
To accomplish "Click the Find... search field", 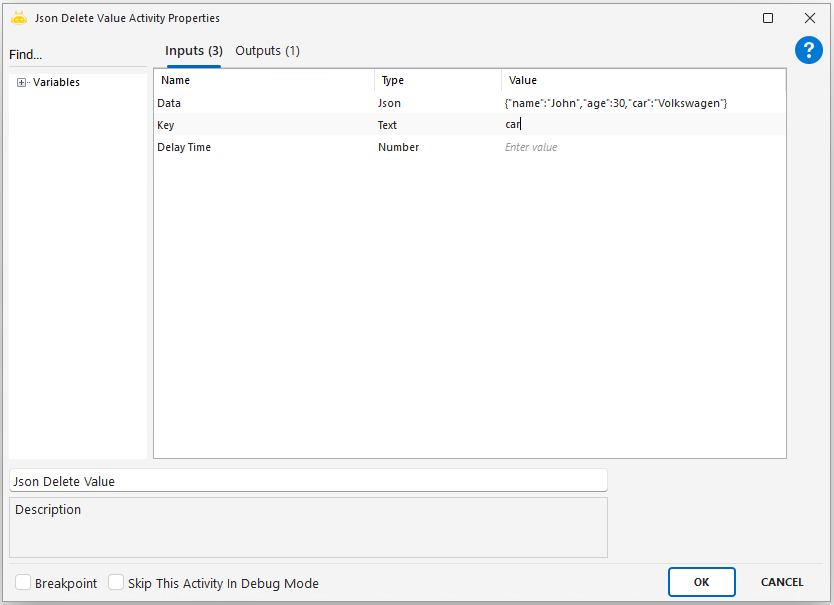I will (x=75, y=55).
